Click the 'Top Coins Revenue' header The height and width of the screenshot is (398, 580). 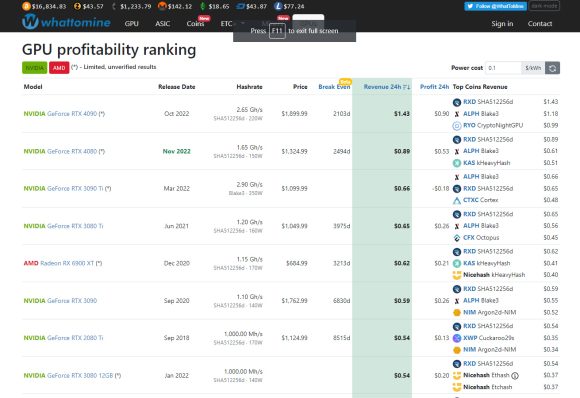point(480,87)
